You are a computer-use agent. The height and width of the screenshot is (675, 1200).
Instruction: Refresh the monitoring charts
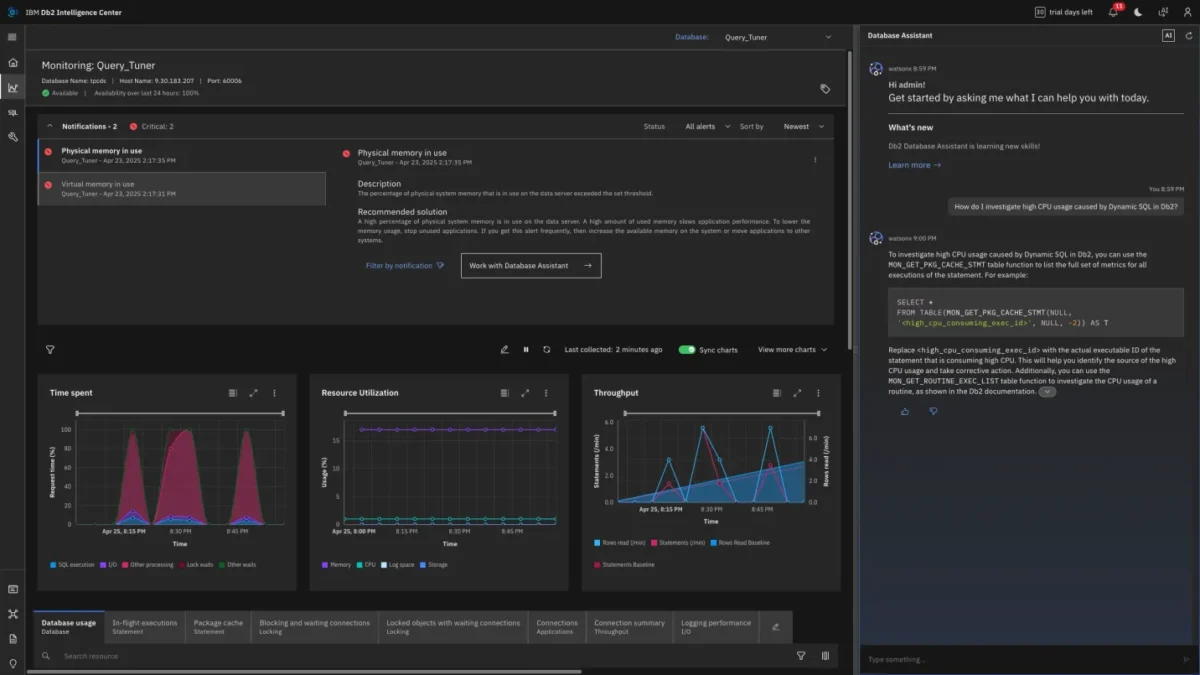[x=547, y=350]
